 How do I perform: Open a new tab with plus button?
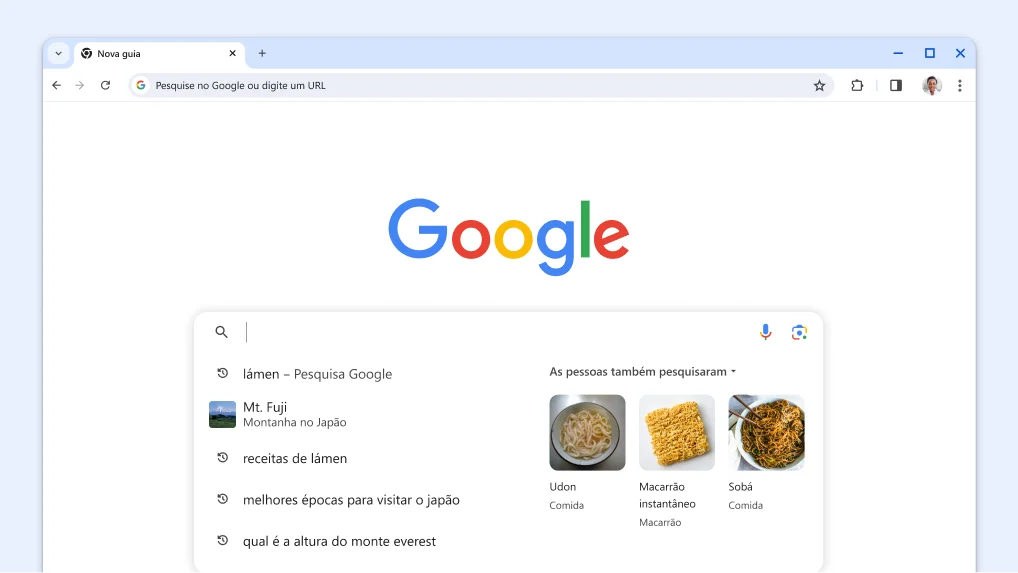pos(262,53)
